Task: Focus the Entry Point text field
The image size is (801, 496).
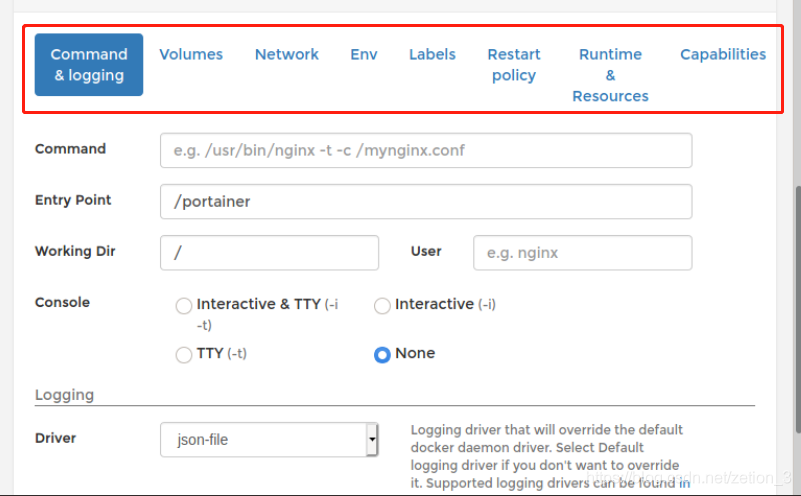Action: coord(426,201)
